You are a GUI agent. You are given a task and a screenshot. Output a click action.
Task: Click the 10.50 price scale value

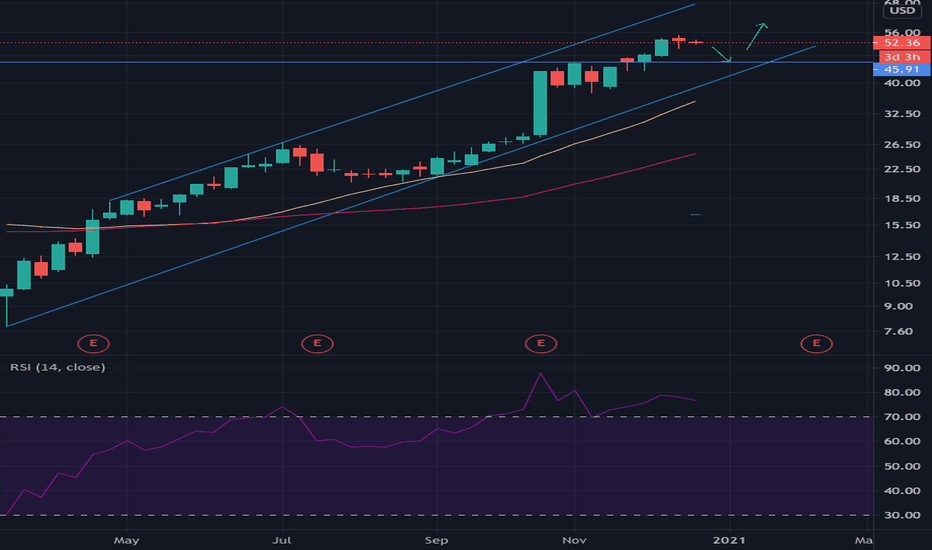[902, 283]
